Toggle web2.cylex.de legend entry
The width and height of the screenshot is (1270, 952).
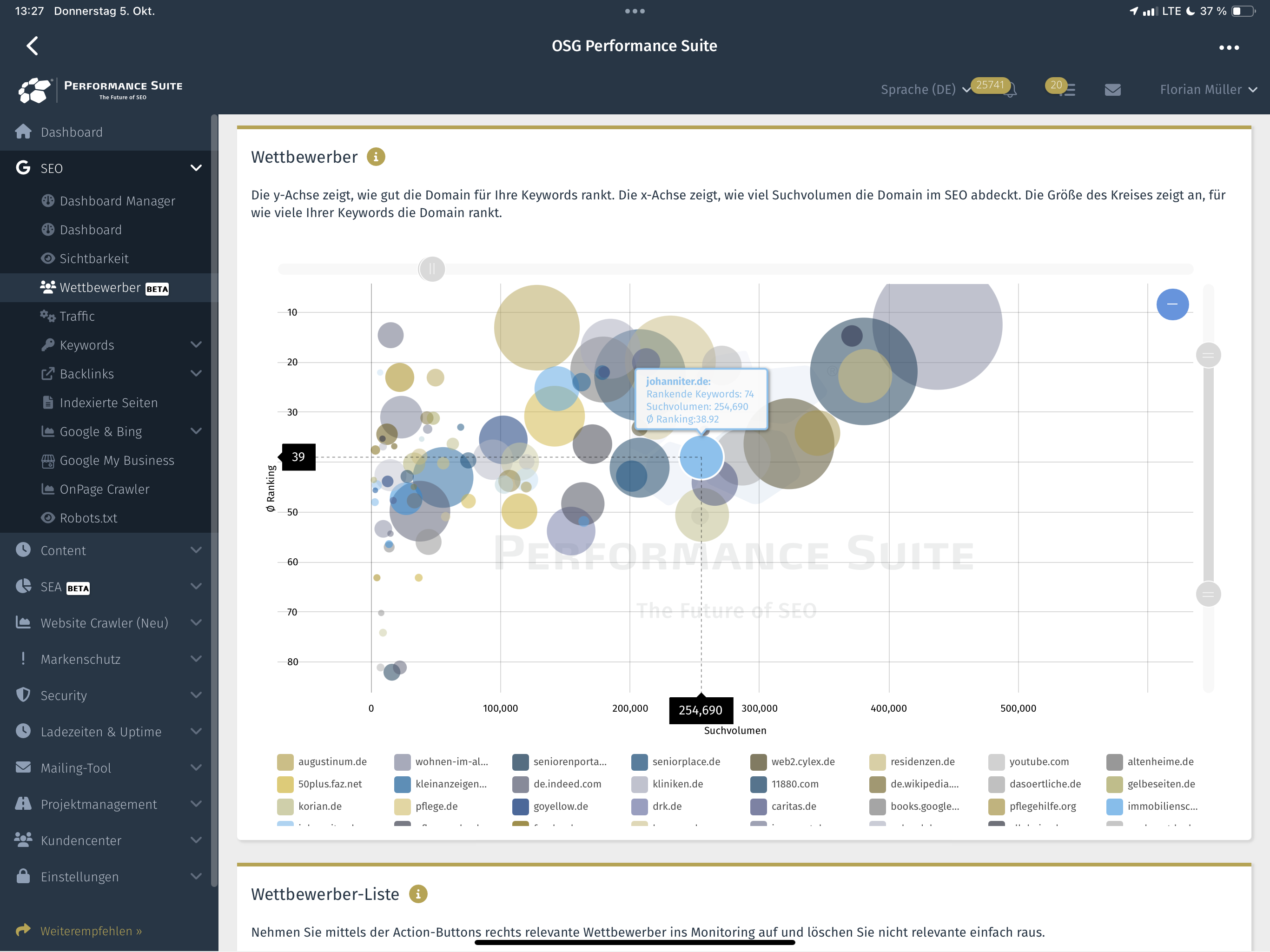(793, 761)
